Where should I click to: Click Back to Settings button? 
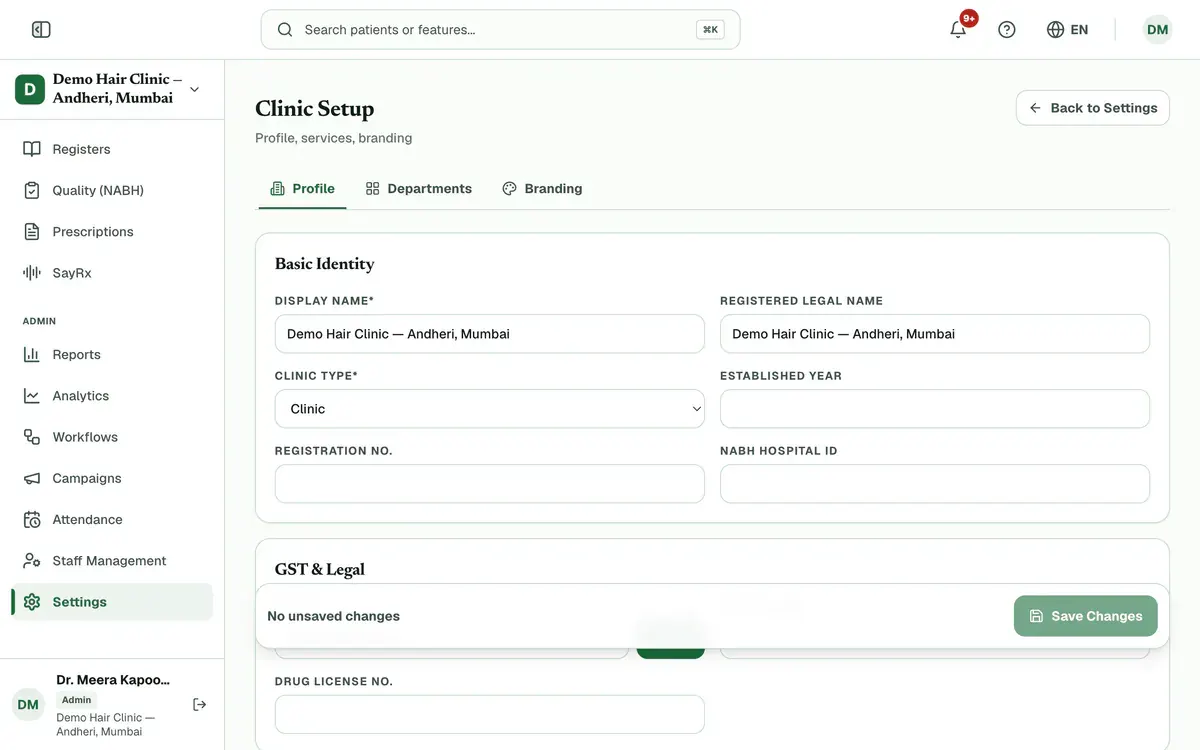pos(1093,108)
